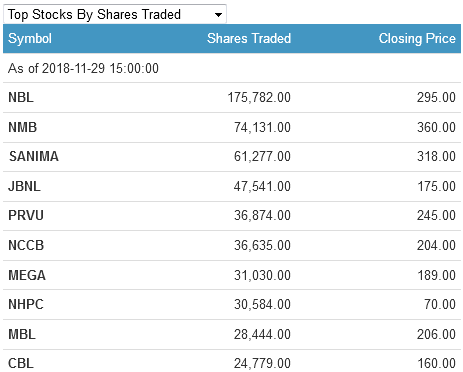The image size is (463, 372).
Task: Click the PRVU stock symbol
Action: coord(26,215)
